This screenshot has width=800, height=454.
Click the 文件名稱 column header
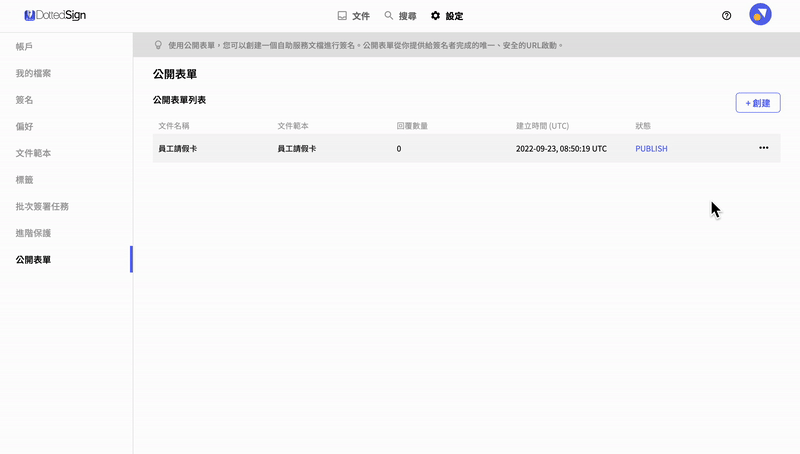(x=173, y=125)
